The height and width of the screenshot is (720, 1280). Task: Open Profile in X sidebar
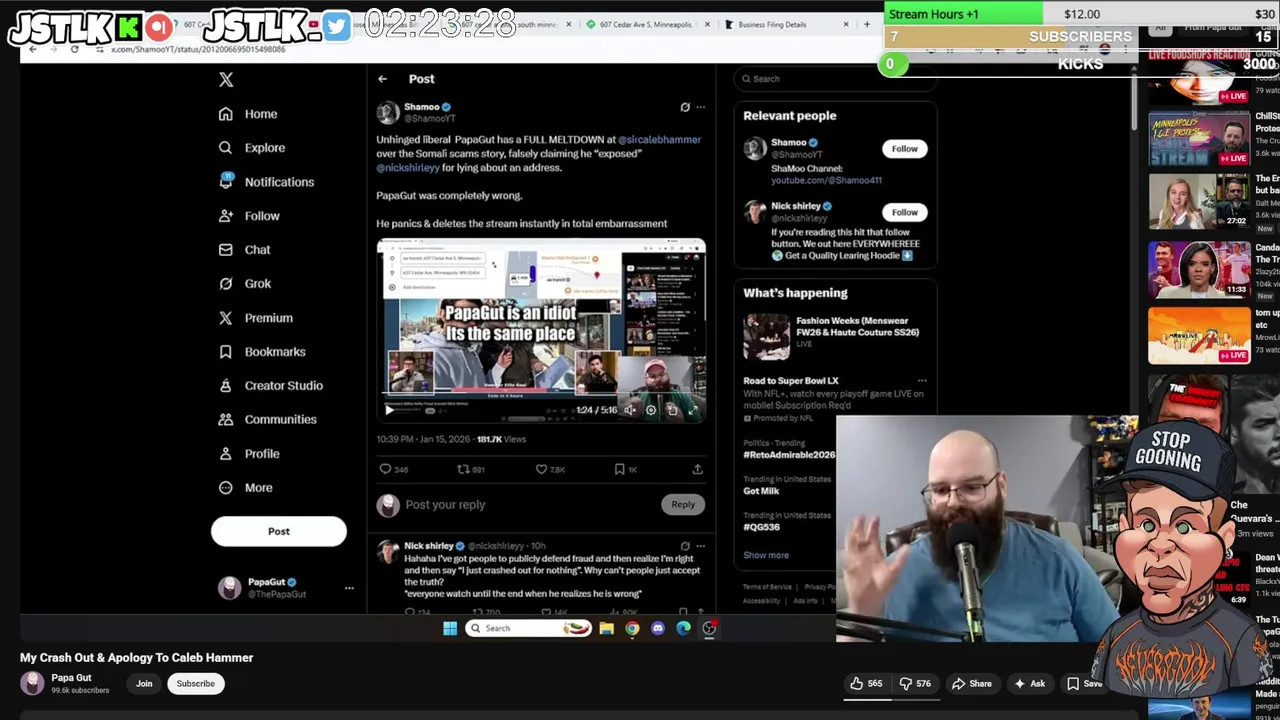tap(249, 454)
